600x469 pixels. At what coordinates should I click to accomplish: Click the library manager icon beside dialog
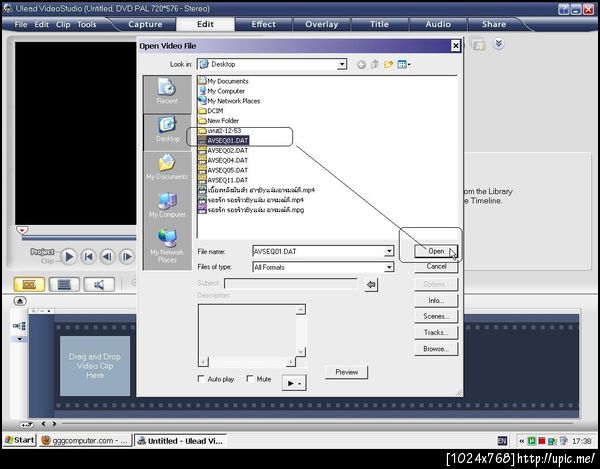(x=478, y=44)
